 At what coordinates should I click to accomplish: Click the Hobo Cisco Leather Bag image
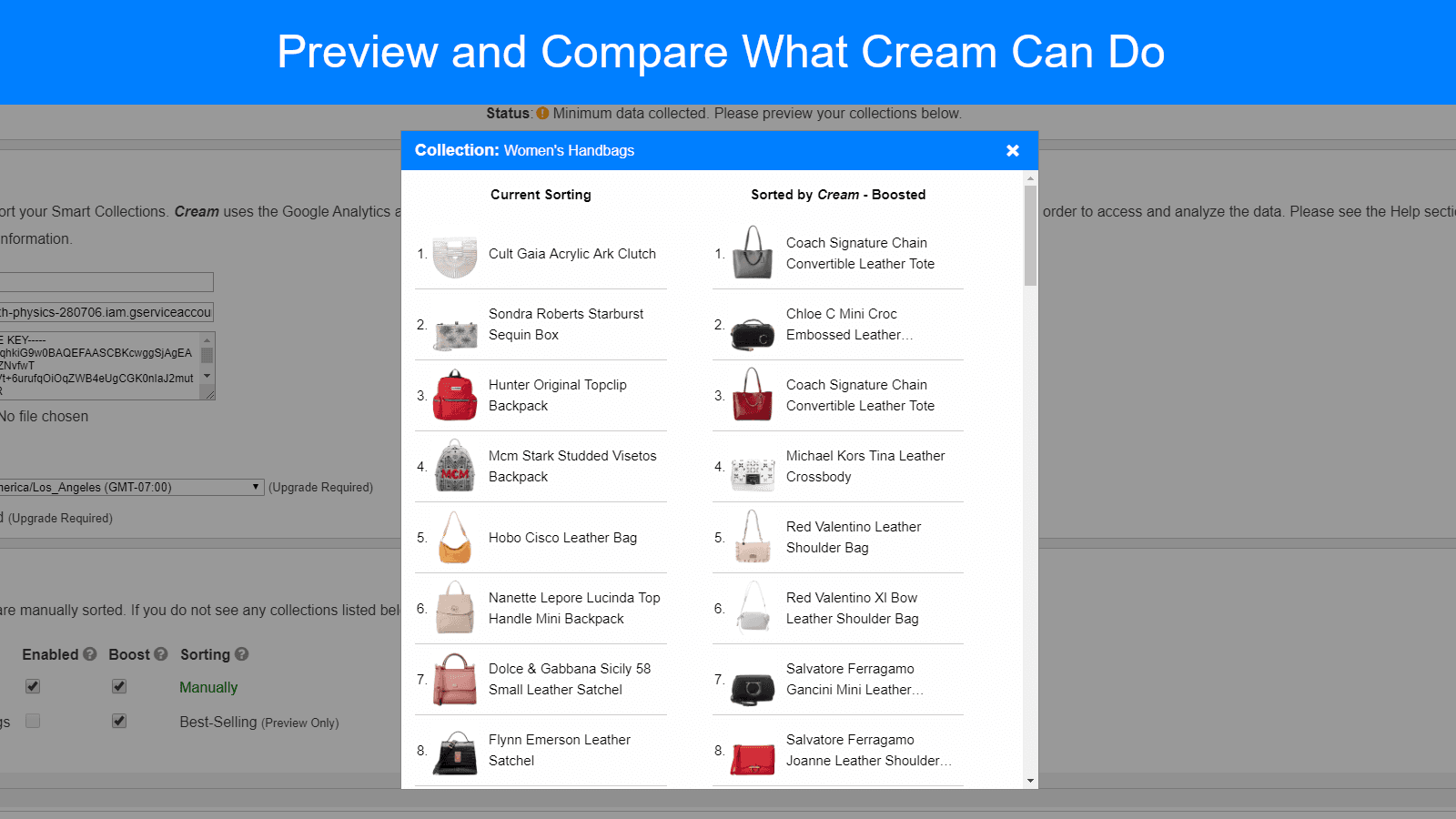pos(454,538)
